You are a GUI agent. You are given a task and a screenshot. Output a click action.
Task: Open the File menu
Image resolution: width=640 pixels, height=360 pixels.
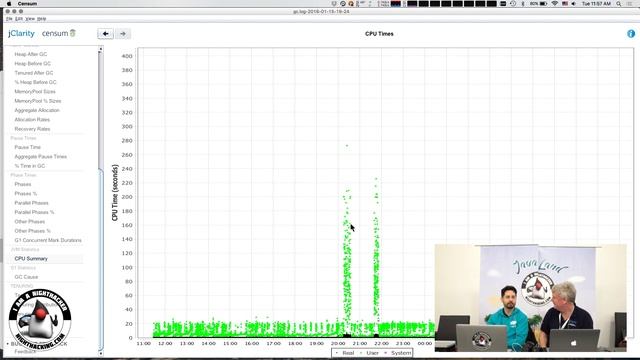click(9, 19)
